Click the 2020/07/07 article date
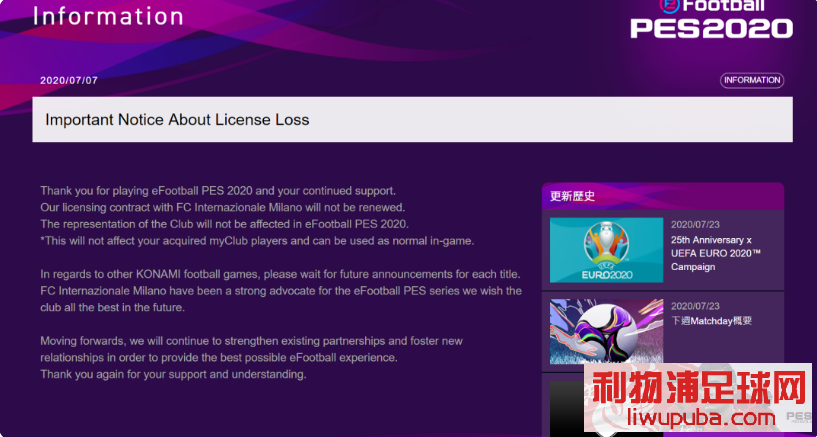The height and width of the screenshot is (437, 817). tap(69, 81)
